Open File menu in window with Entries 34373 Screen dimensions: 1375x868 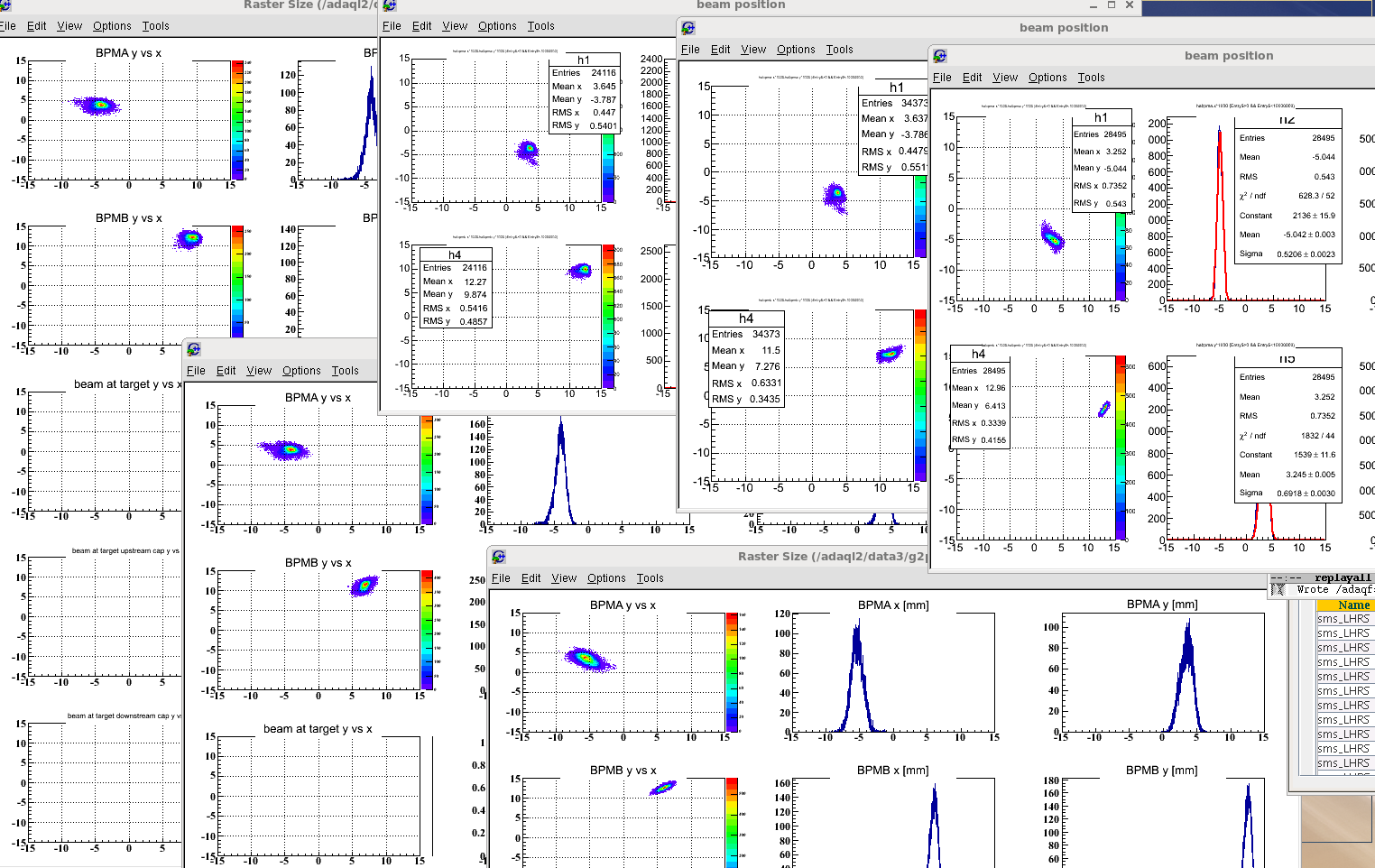[690, 50]
